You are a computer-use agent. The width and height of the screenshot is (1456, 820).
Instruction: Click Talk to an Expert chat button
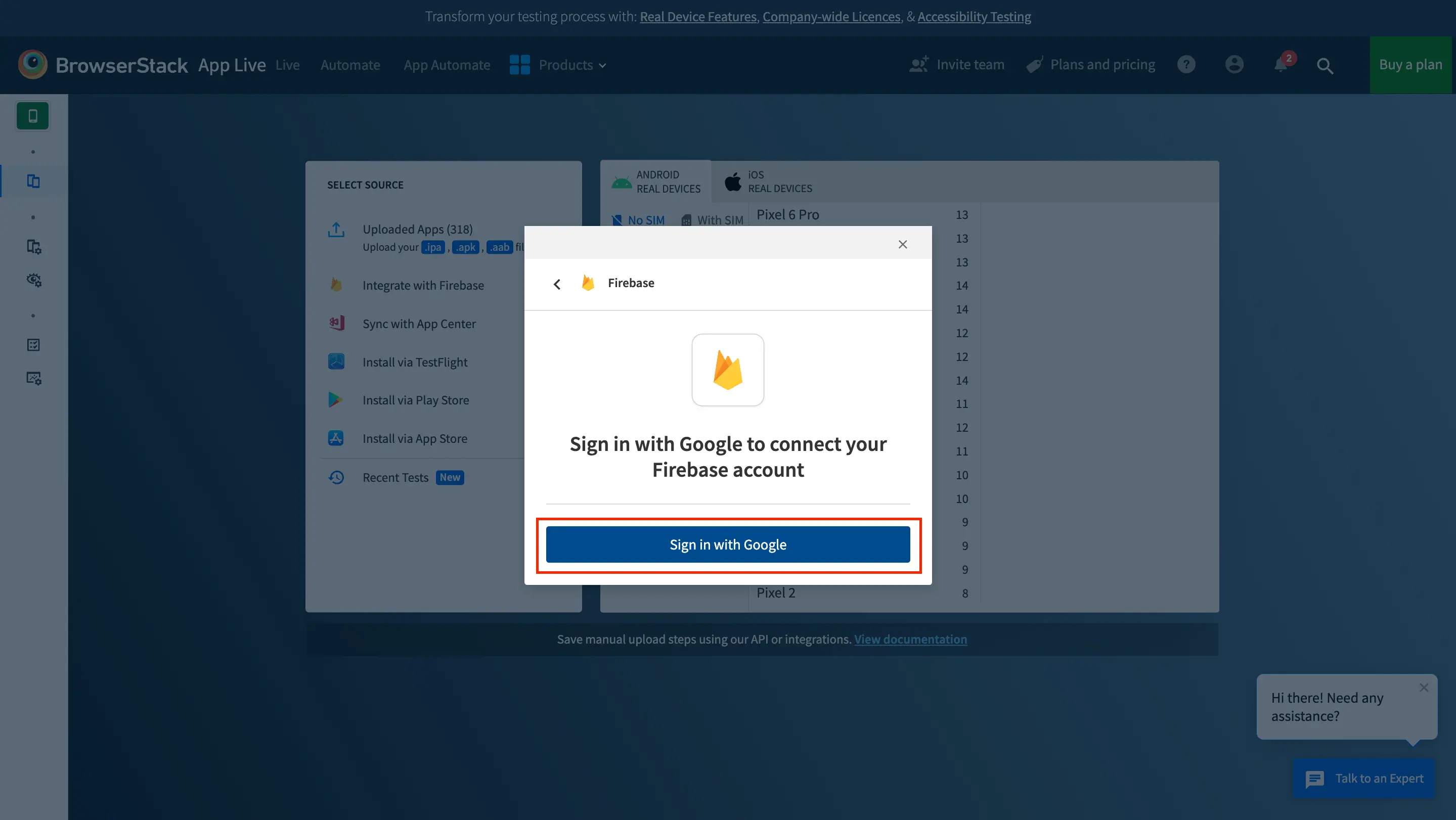1364,778
